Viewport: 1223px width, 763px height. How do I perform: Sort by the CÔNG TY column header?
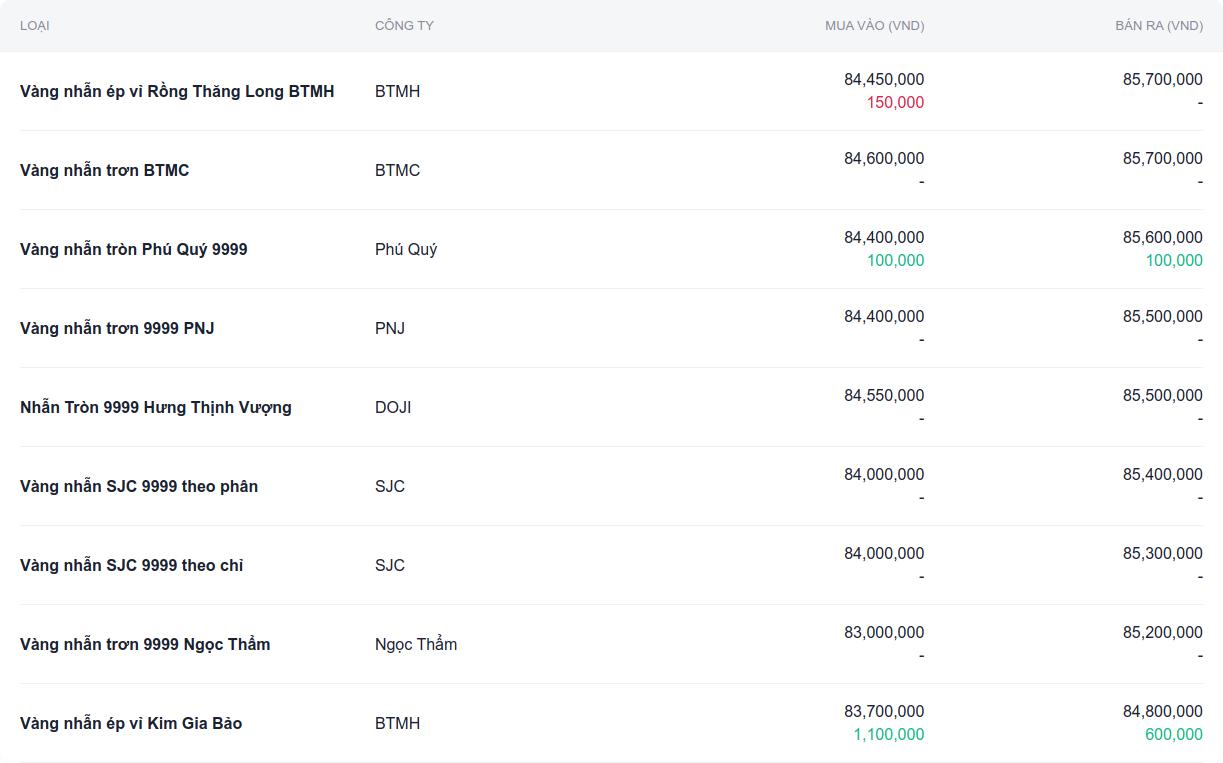click(404, 26)
